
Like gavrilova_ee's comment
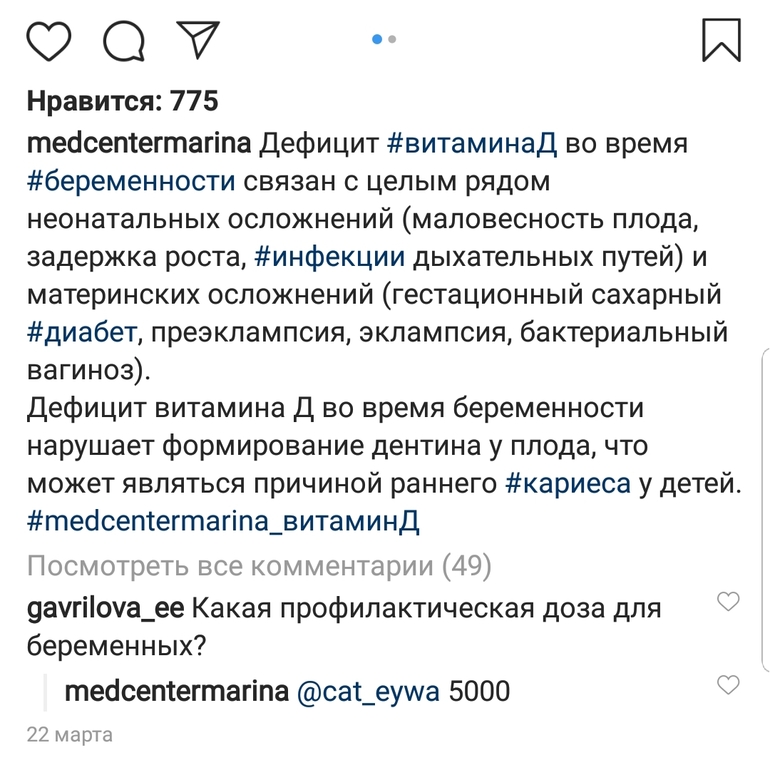pyautogui.click(x=729, y=601)
